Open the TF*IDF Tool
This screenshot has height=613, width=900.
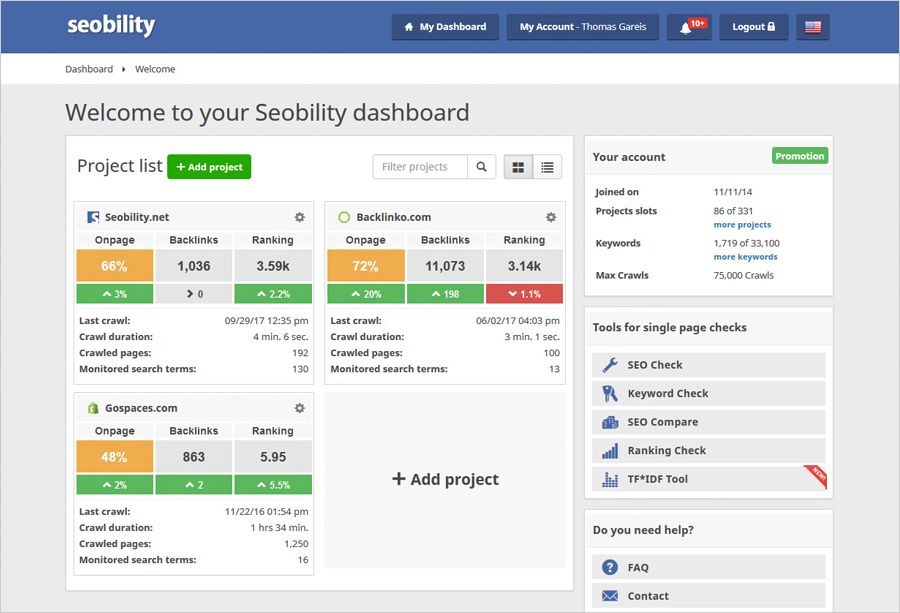coord(709,479)
